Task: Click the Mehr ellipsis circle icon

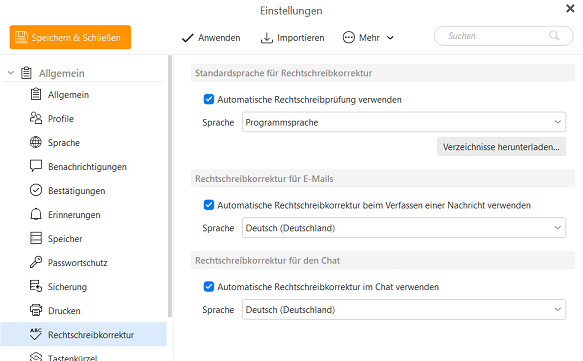Action: [x=349, y=38]
